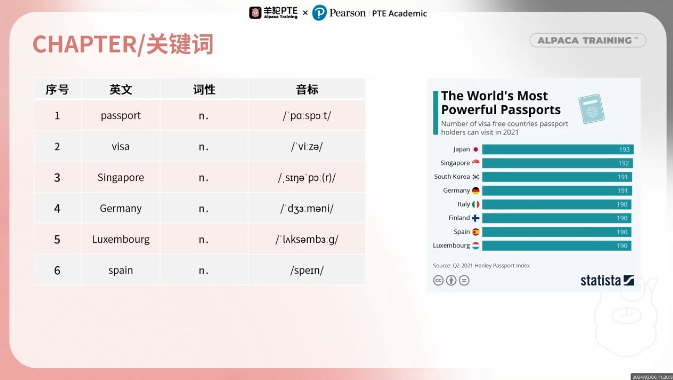Select the word Luxembourg in table

tap(121, 239)
